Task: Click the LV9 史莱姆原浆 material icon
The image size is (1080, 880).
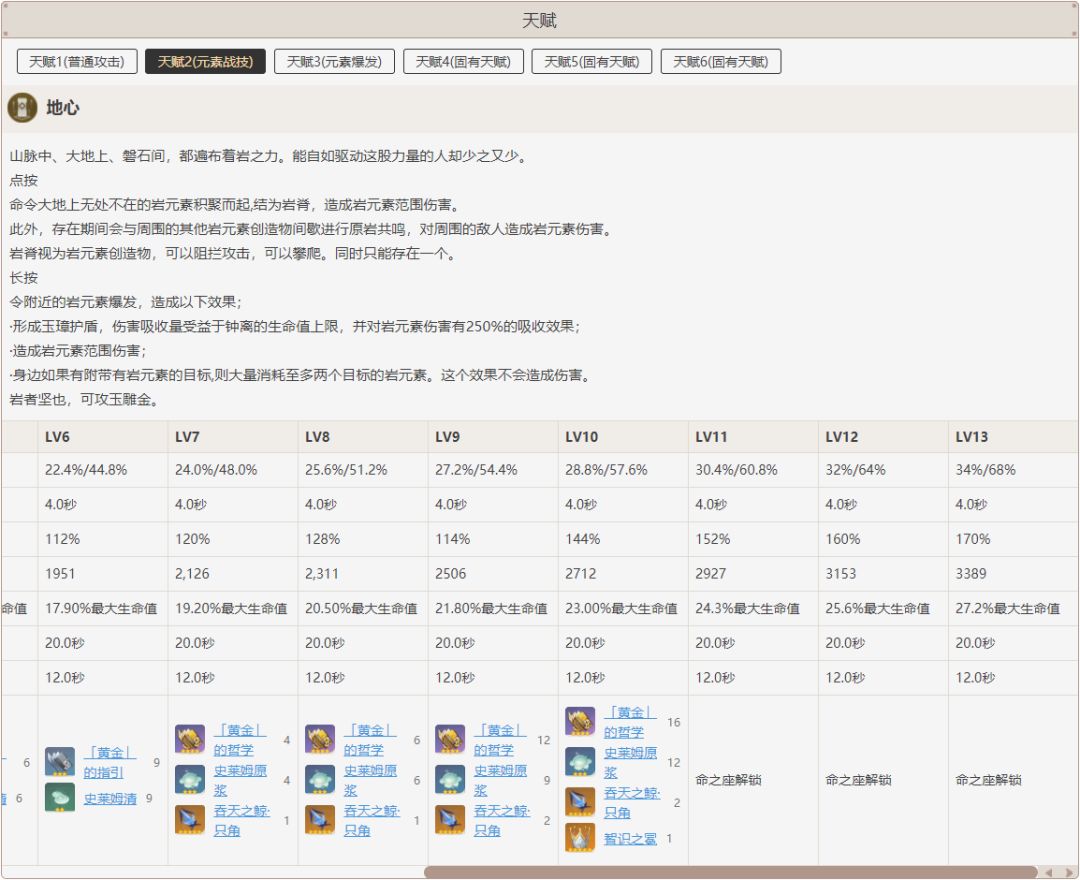Action: point(450,779)
